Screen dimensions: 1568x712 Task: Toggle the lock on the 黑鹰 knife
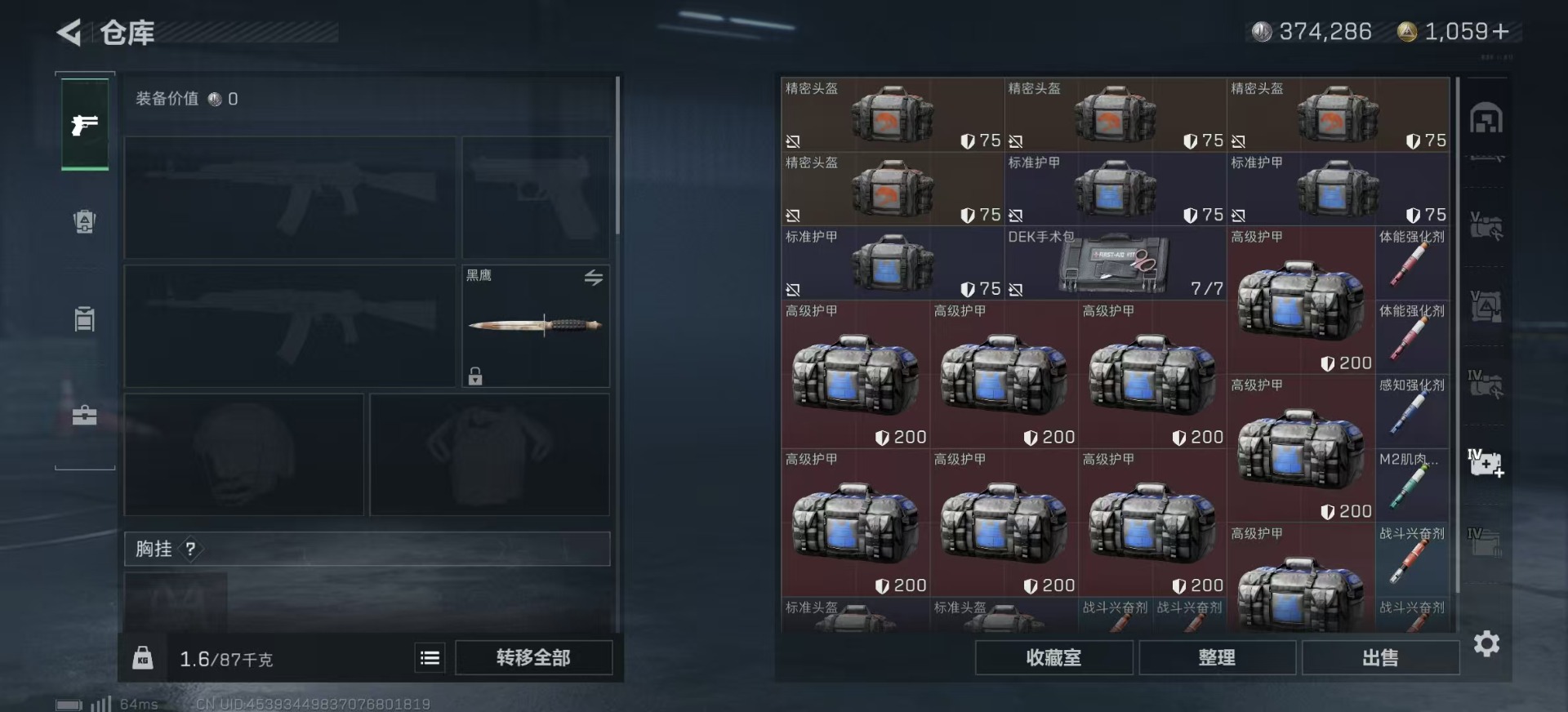point(475,376)
